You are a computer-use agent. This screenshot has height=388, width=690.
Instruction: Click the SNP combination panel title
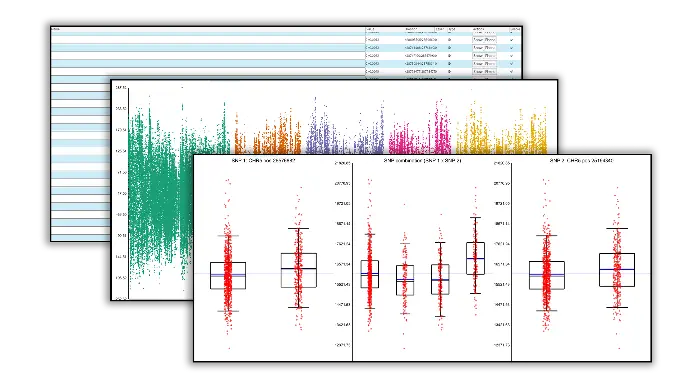[422, 161]
